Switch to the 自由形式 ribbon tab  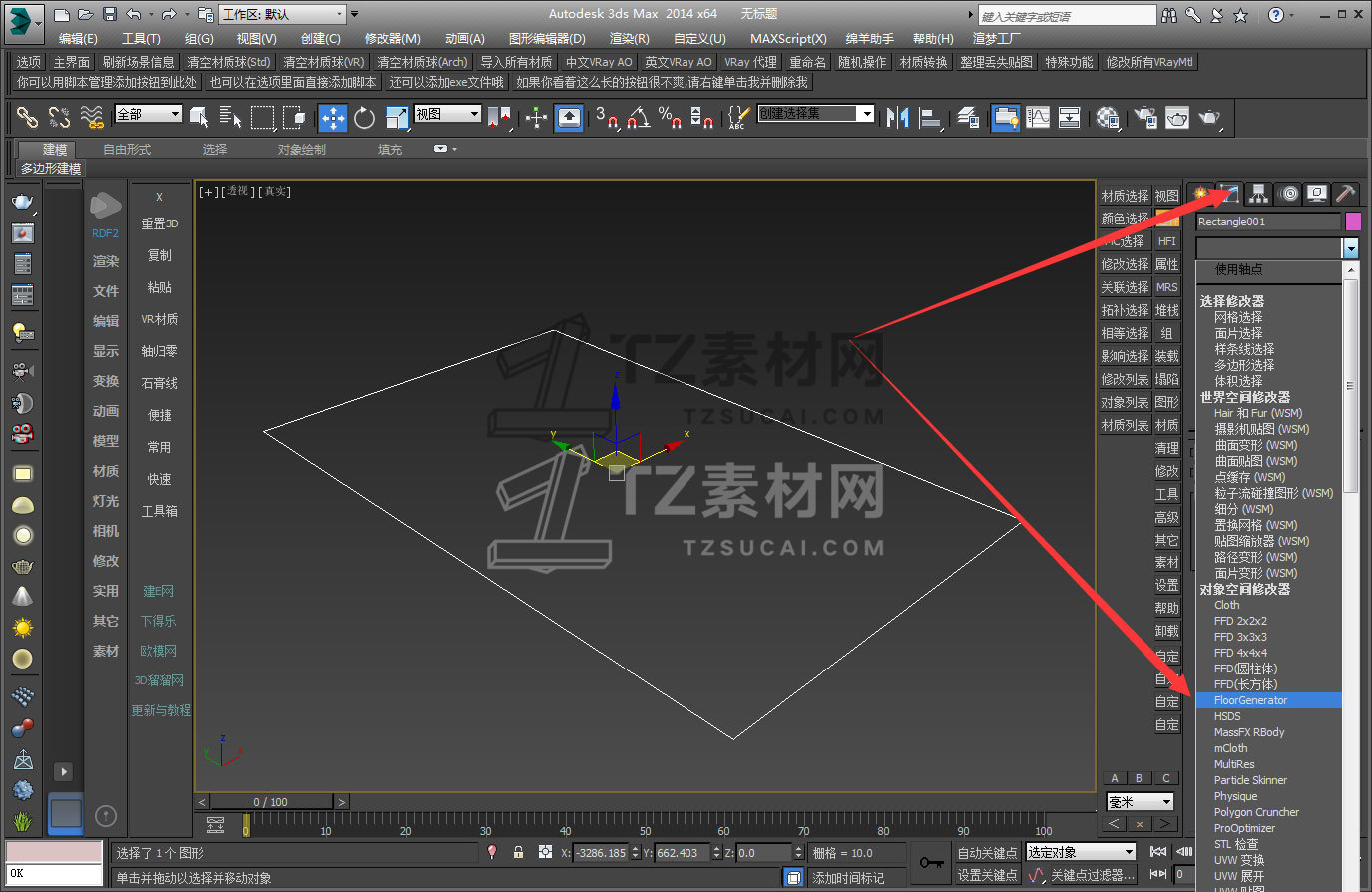tap(127, 149)
